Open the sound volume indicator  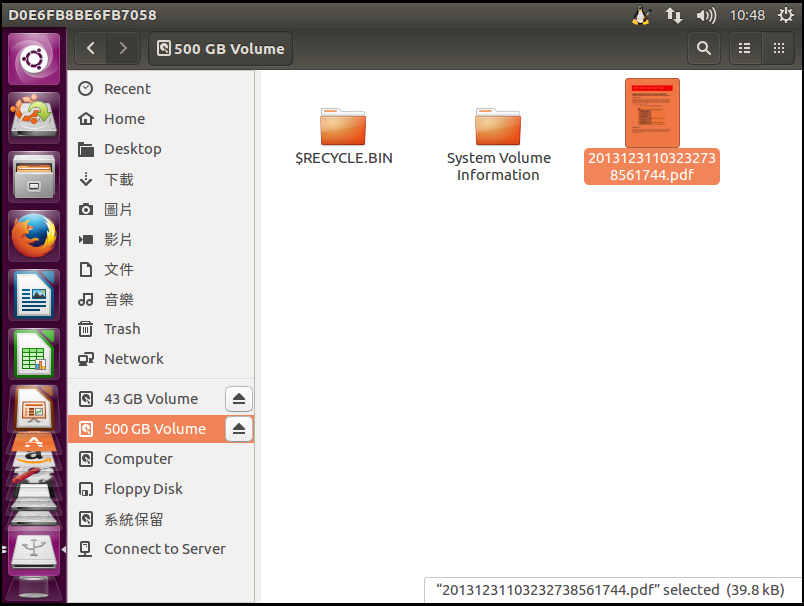pyautogui.click(x=706, y=15)
